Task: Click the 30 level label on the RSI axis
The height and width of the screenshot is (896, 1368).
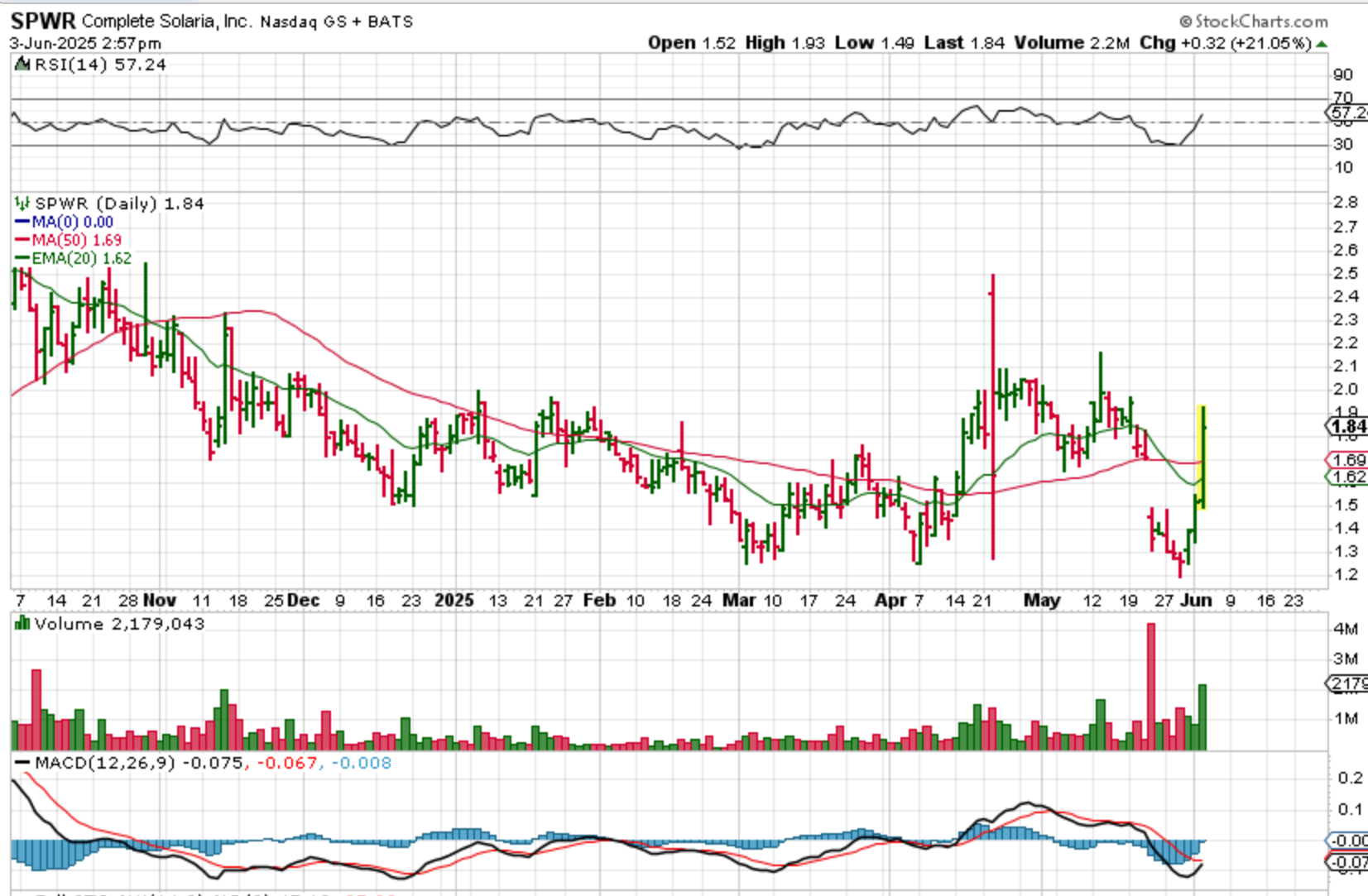Action: [1342, 144]
